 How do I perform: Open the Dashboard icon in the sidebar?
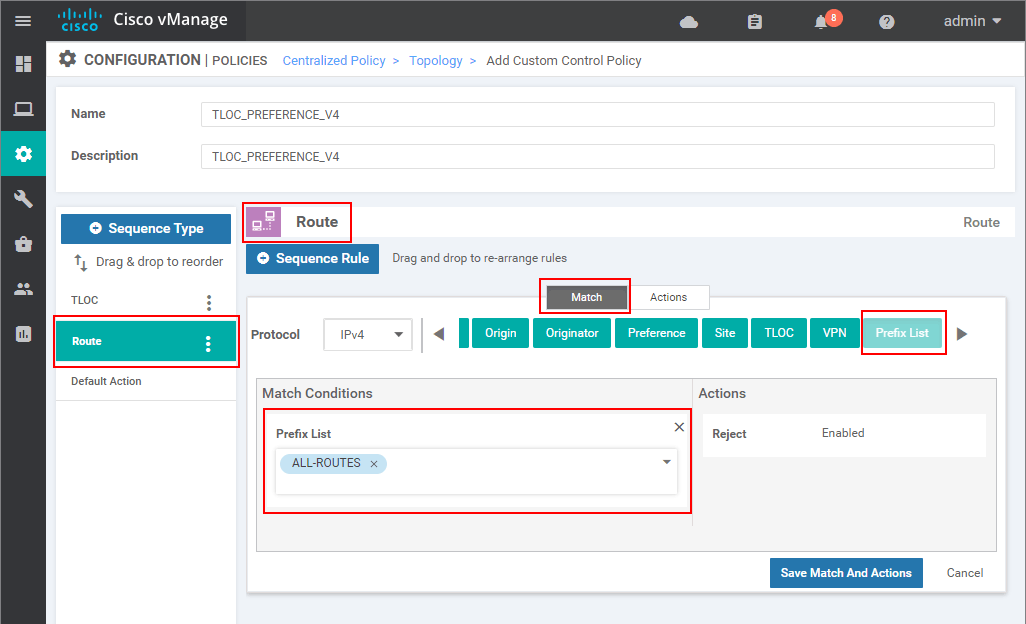[x=22, y=64]
